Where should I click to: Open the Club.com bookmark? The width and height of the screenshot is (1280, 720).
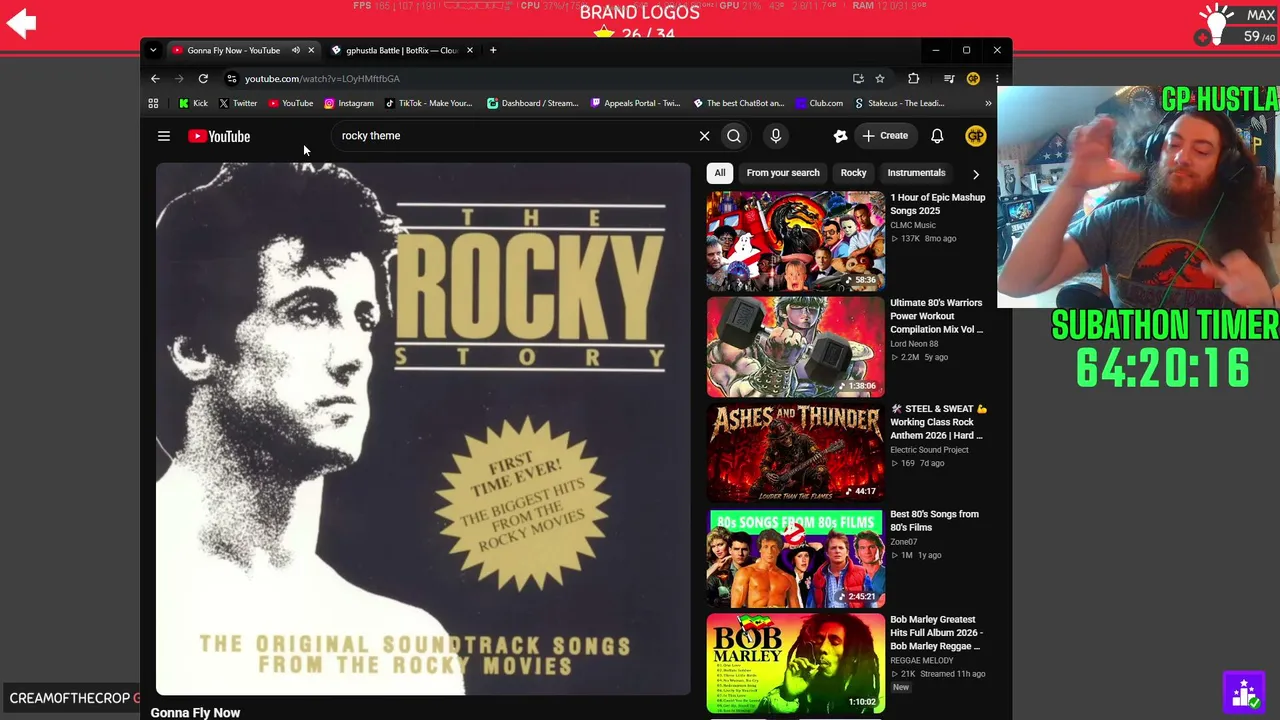820,103
